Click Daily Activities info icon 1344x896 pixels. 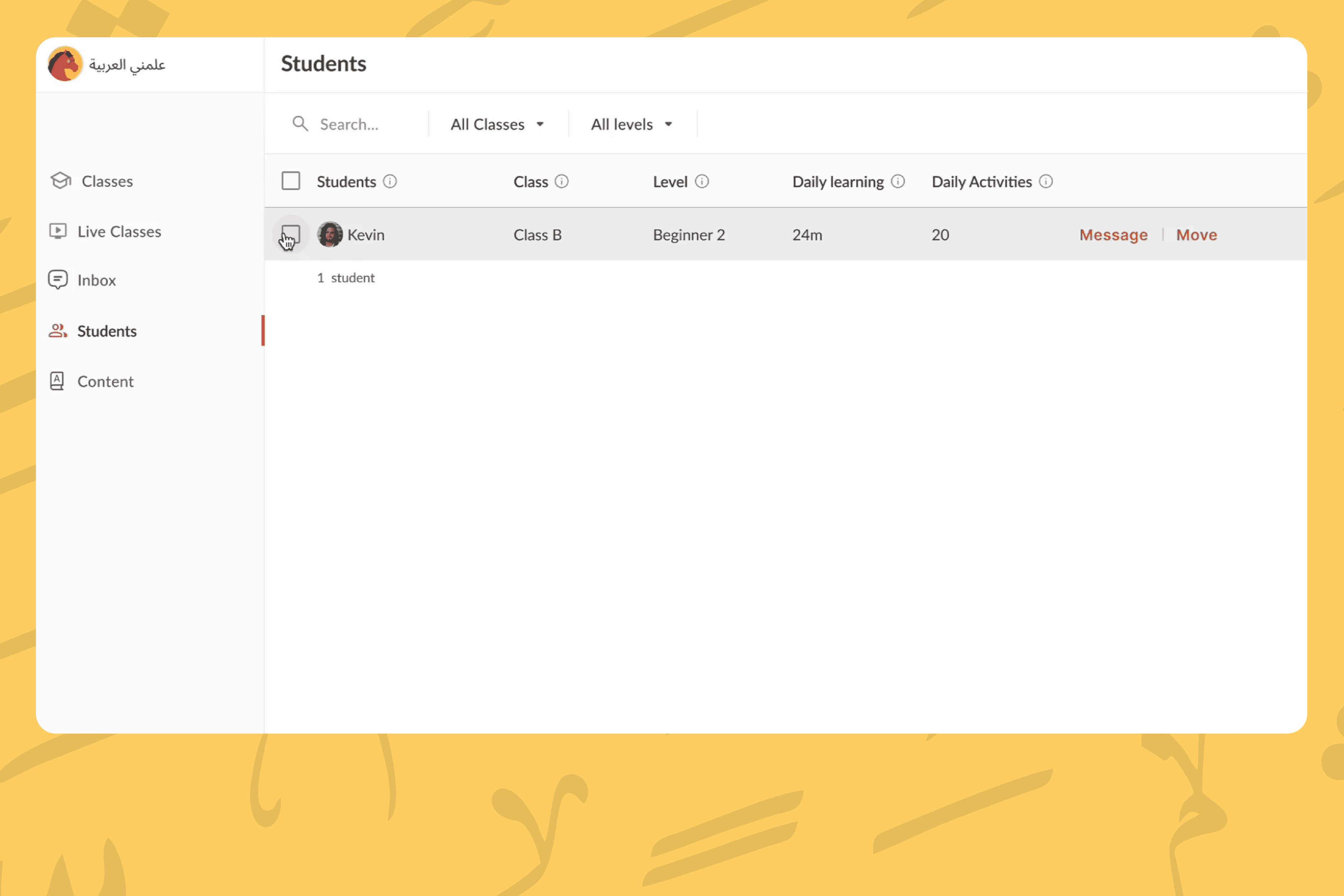[1046, 182]
